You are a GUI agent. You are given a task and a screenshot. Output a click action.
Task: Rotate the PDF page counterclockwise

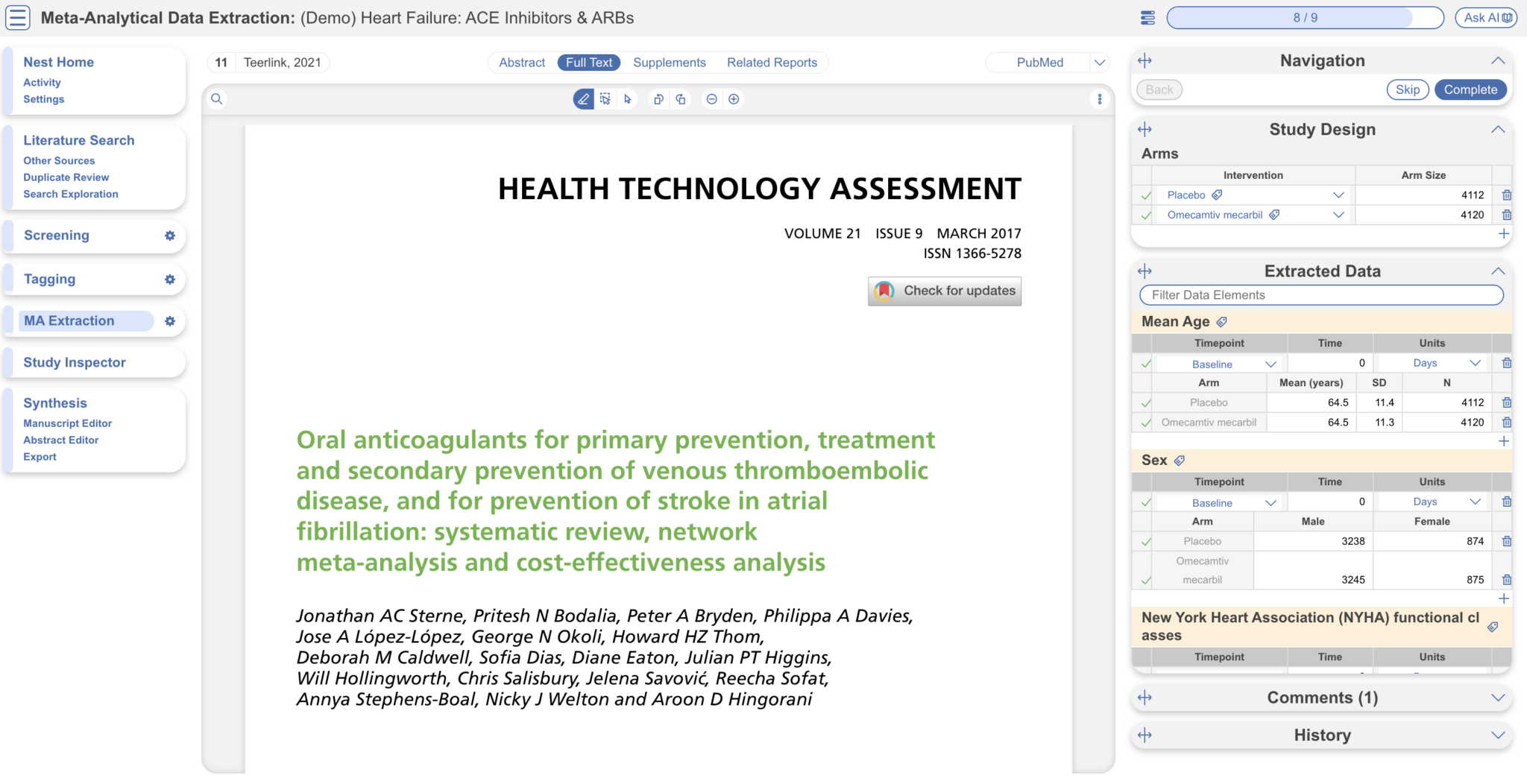[x=659, y=98]
